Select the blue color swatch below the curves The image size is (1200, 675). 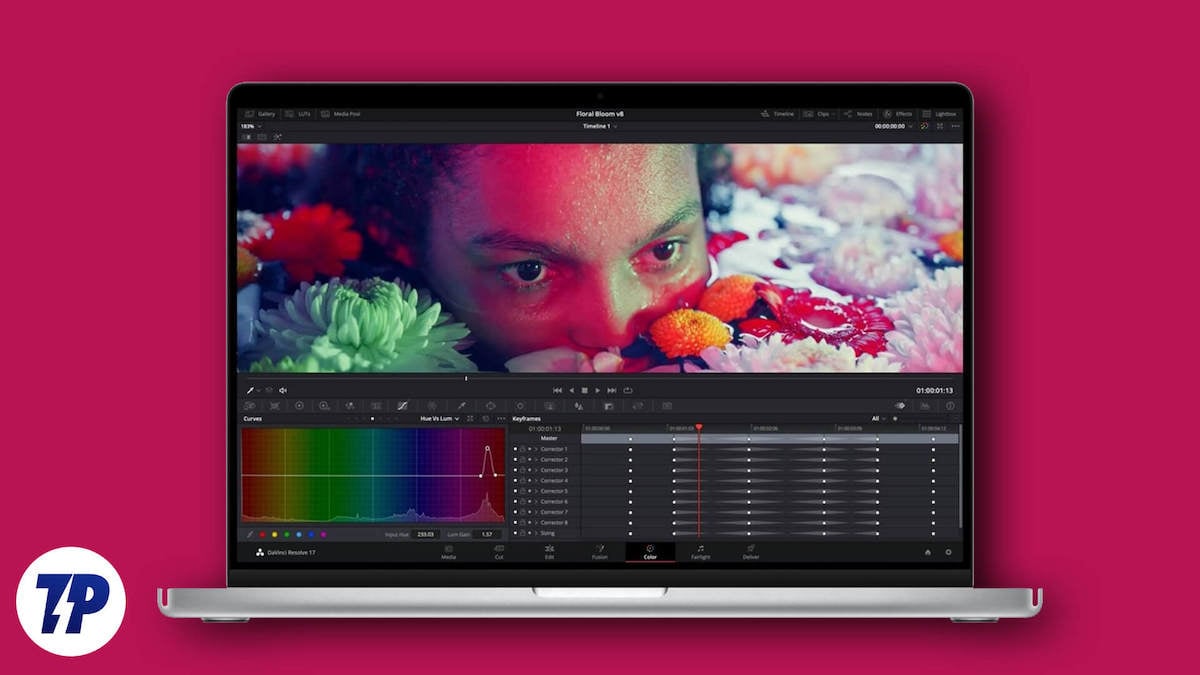[311, 532]
